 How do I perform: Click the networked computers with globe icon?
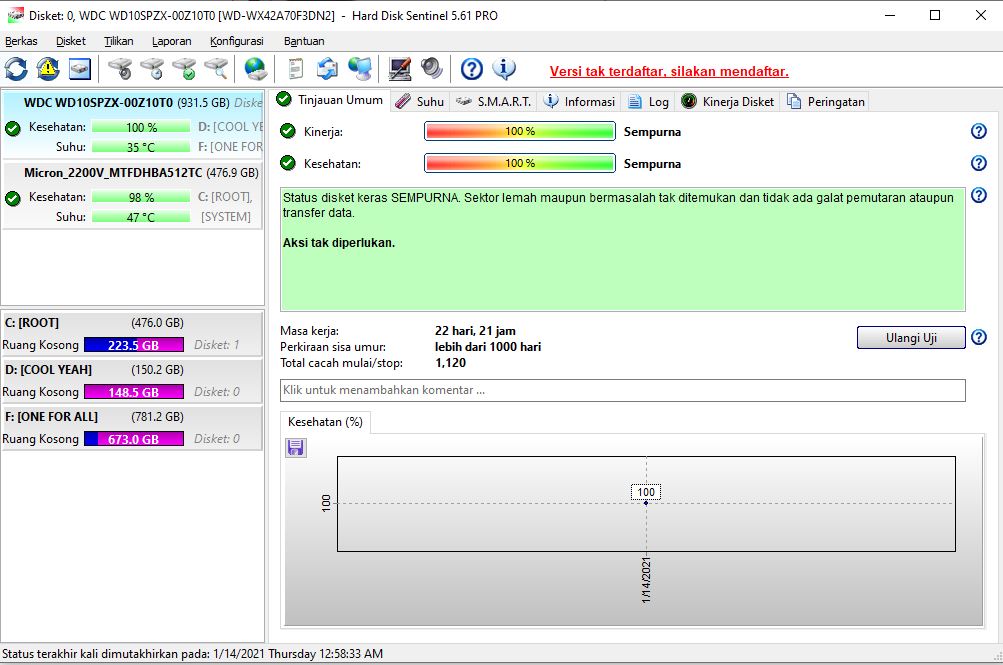(360, 69)
